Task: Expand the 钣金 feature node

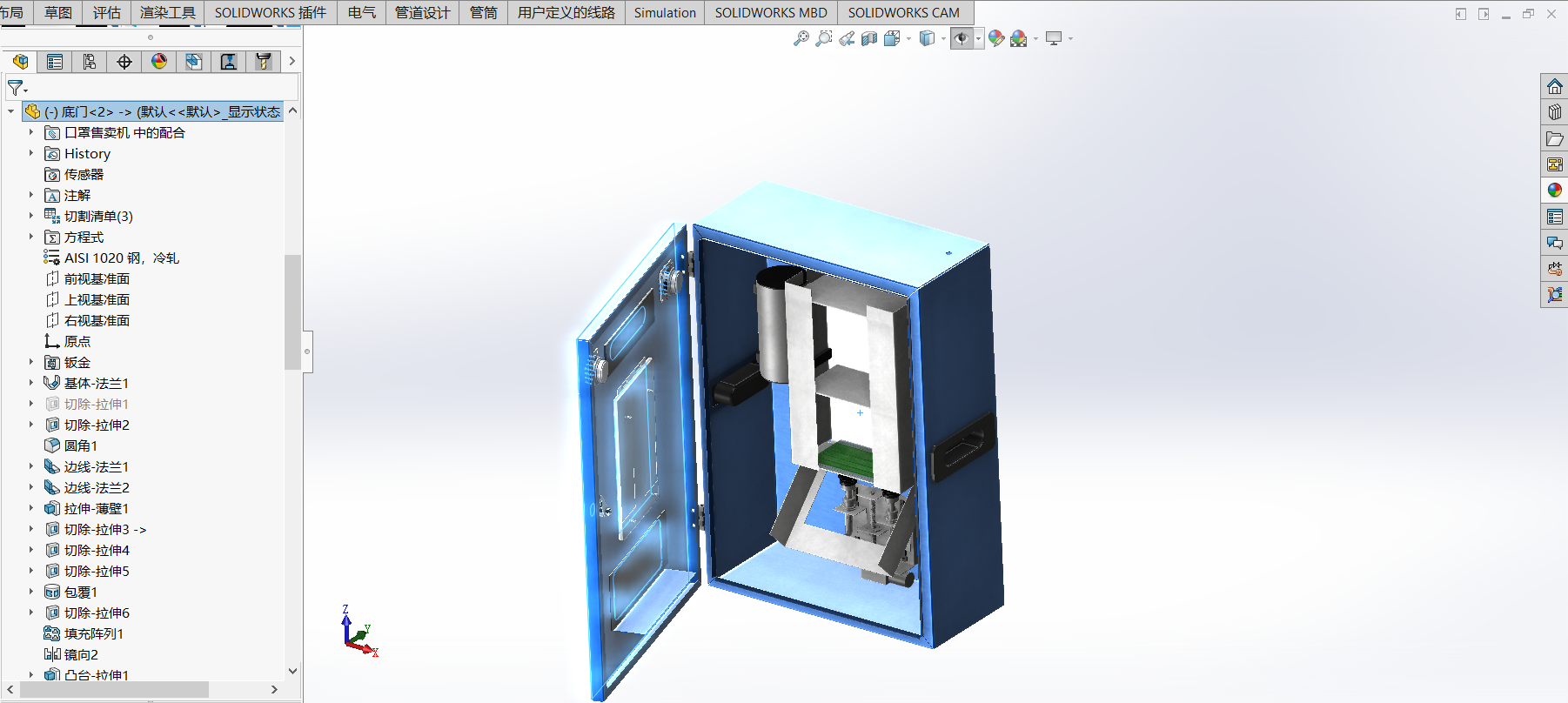Action: coord(31,362)
